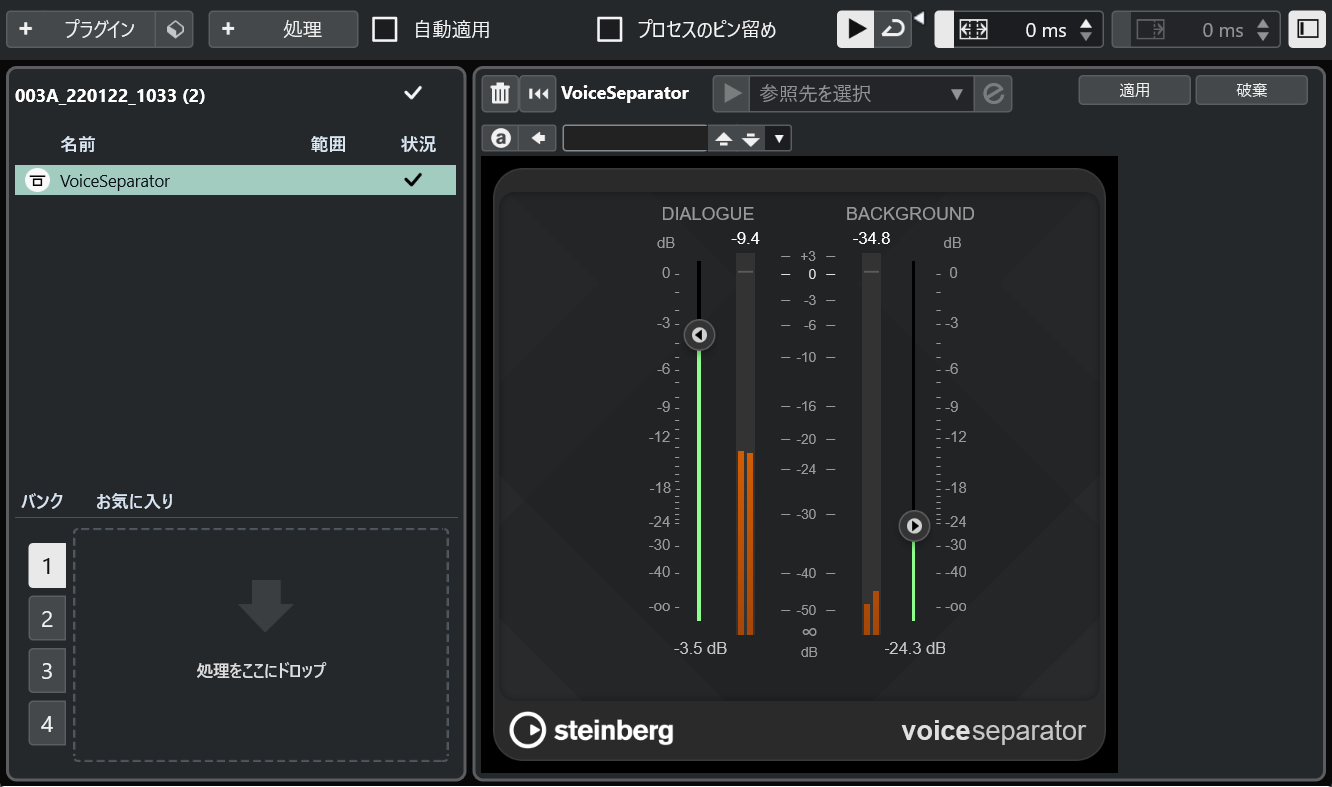This screenshot has height=787, width=1332.
Task: Delete the process with the trash icon
Action: 500,93
